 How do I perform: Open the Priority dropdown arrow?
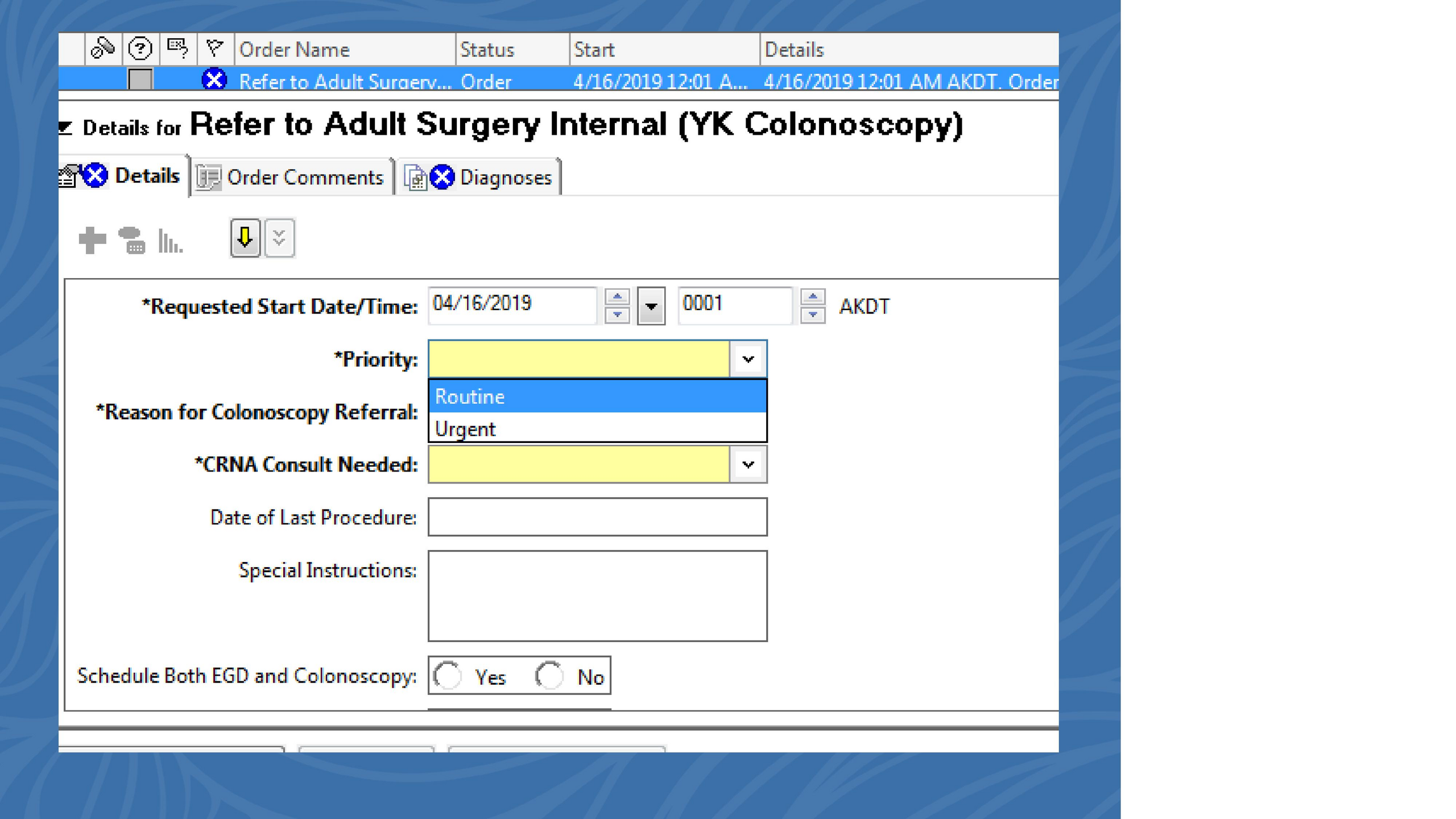748,359
